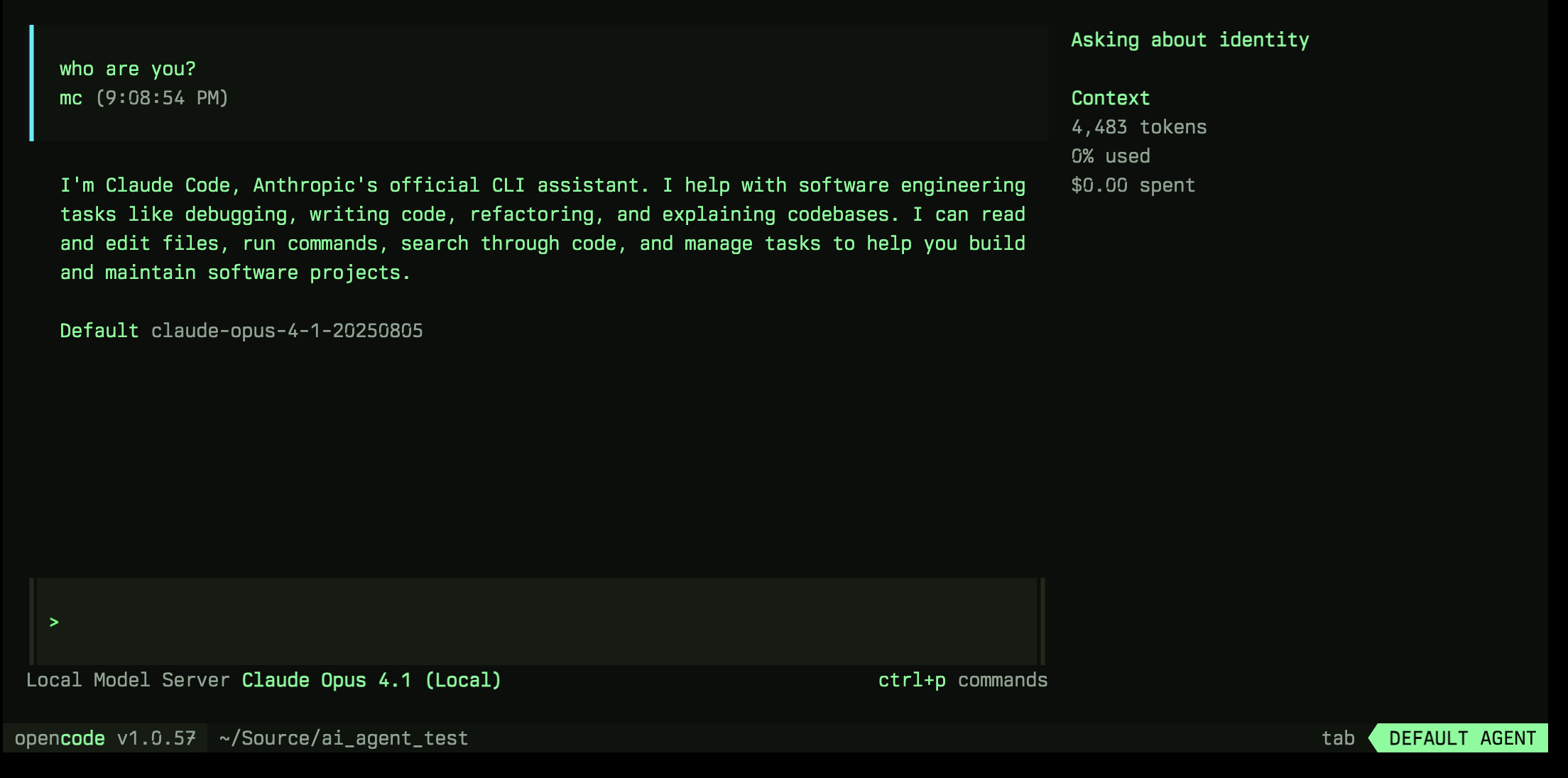Click the tab hint next to the agent badge
This screenshot has height=778, width=1568.
[x=1338, y=738]
